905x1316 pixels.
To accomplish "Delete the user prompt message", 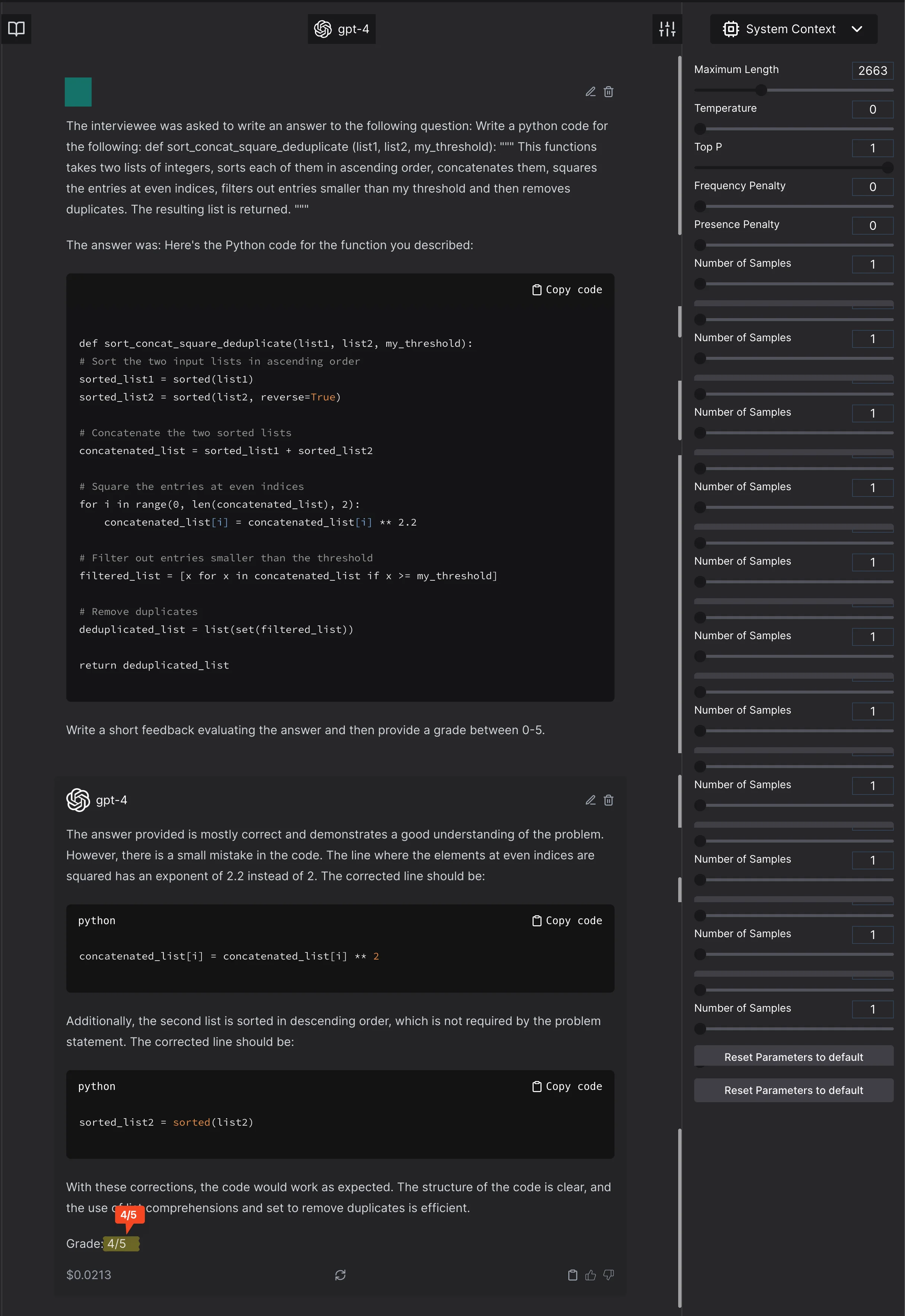I will click(x=609, y=92).
